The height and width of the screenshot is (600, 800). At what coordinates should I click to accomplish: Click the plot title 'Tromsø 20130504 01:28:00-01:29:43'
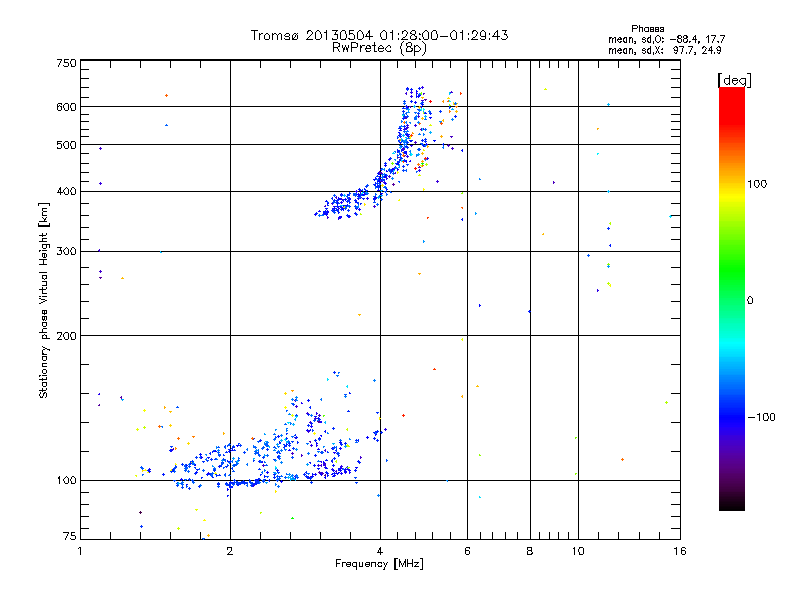[379, 35]
